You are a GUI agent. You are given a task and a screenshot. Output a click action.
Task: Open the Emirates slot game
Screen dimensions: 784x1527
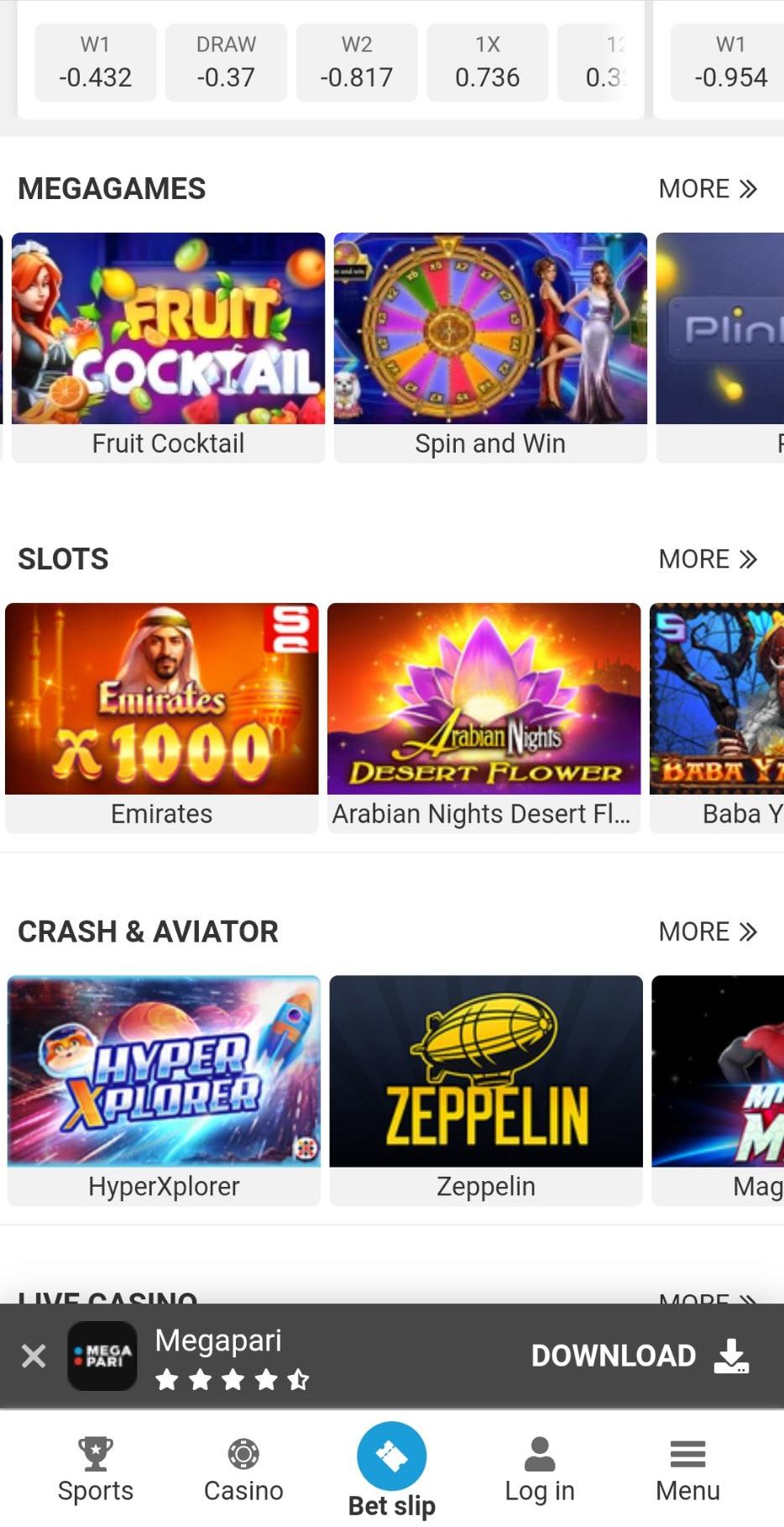pyautogui.click(x=162, y=716)
